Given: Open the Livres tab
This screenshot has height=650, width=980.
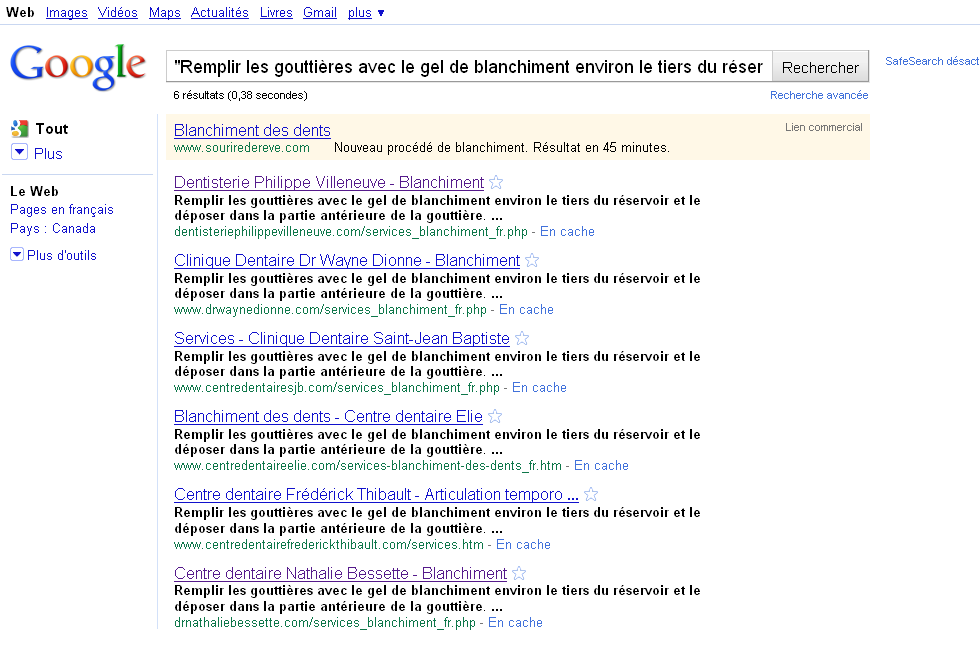Looking at the screenshot, I should click(x=276, y=12).
